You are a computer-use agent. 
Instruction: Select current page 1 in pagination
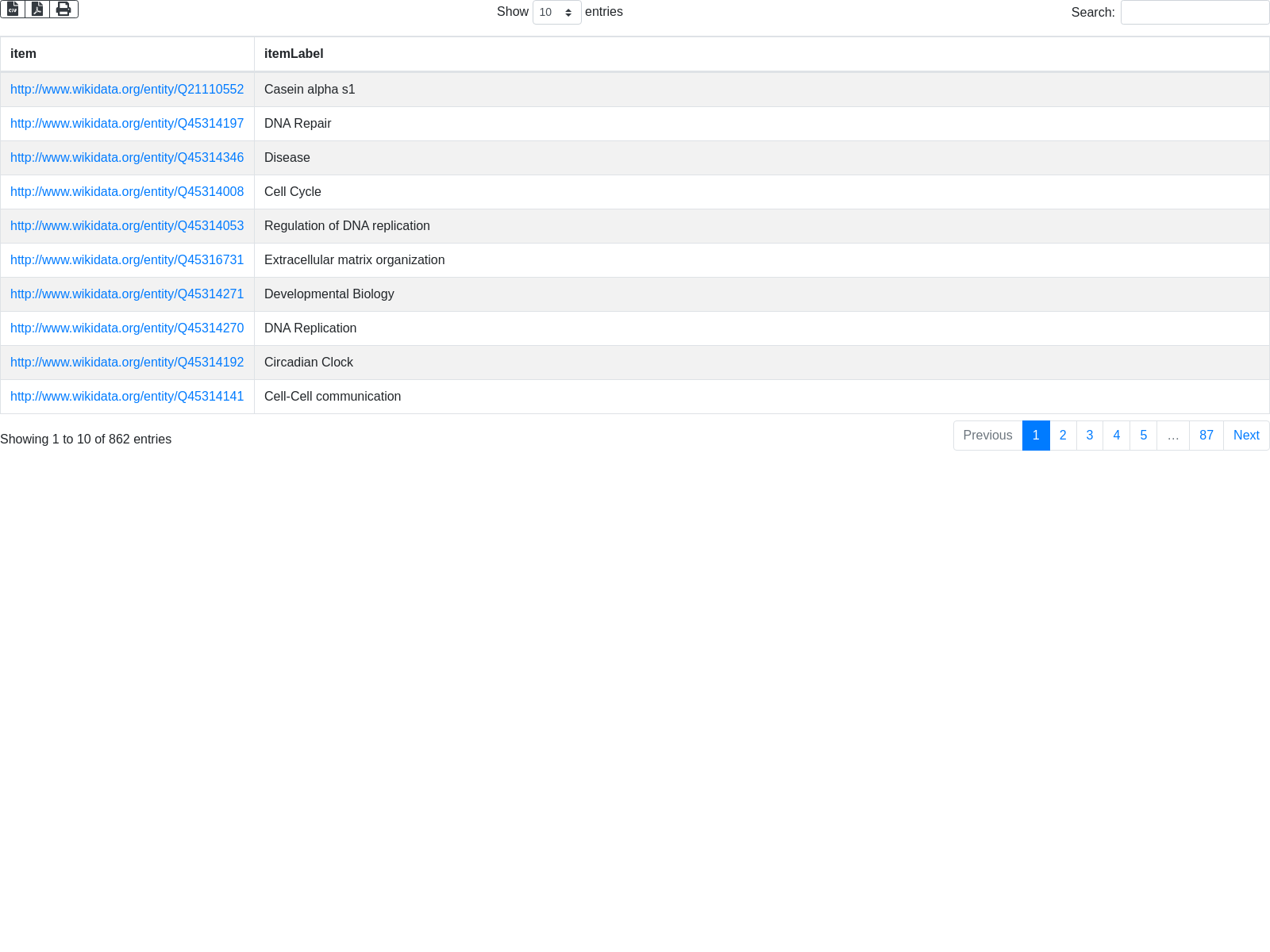[1036, 436]
